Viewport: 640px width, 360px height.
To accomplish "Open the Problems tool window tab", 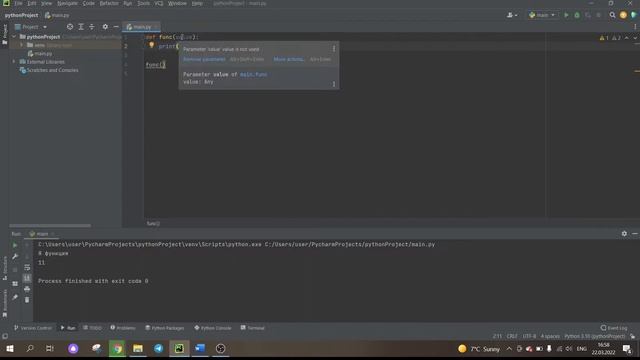I will 123,328.
